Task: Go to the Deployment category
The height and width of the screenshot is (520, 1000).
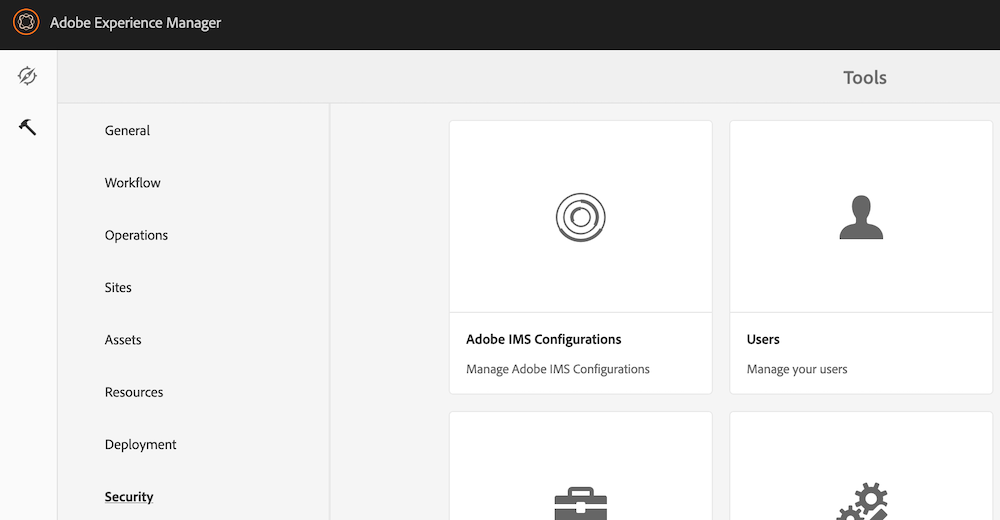Action: tap(140, 444)
